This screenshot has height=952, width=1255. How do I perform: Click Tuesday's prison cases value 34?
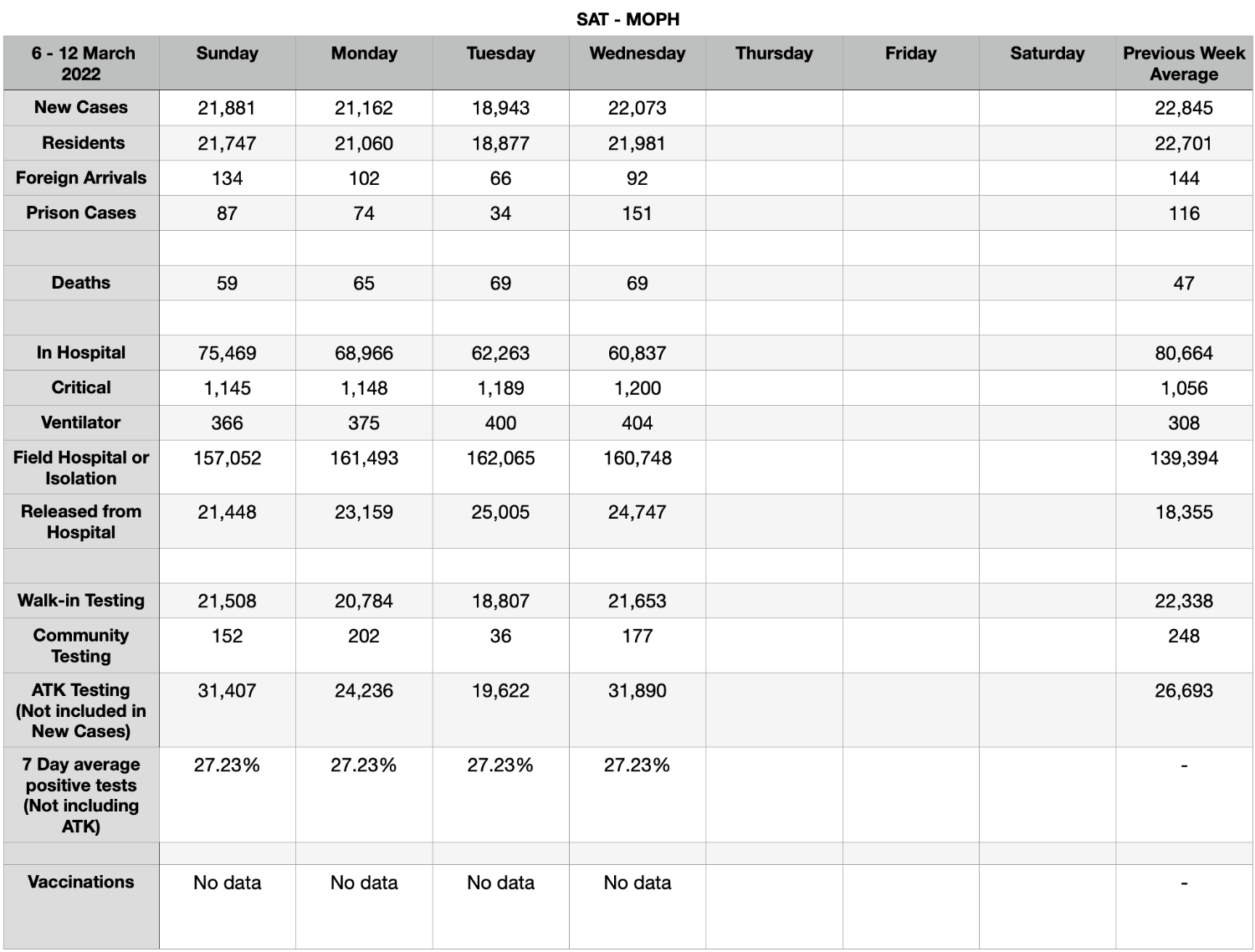[500, 213]
